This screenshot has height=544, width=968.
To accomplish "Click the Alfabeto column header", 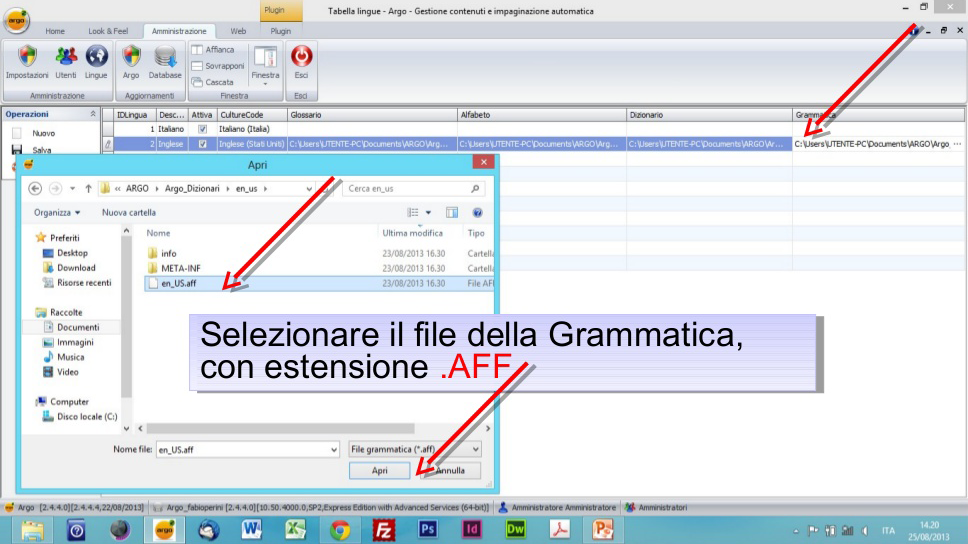I will (541, 115).
